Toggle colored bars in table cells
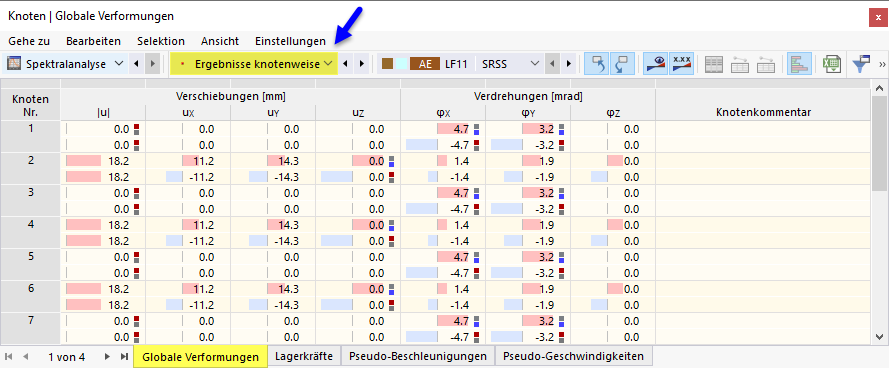Viewport: 889px width, 368px height. point(799,64)
